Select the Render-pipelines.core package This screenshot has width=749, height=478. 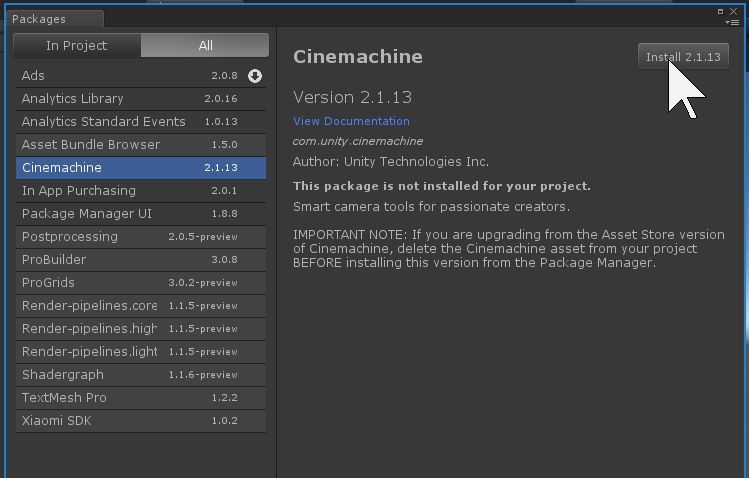pyautogui.click(x=141, y=306)
